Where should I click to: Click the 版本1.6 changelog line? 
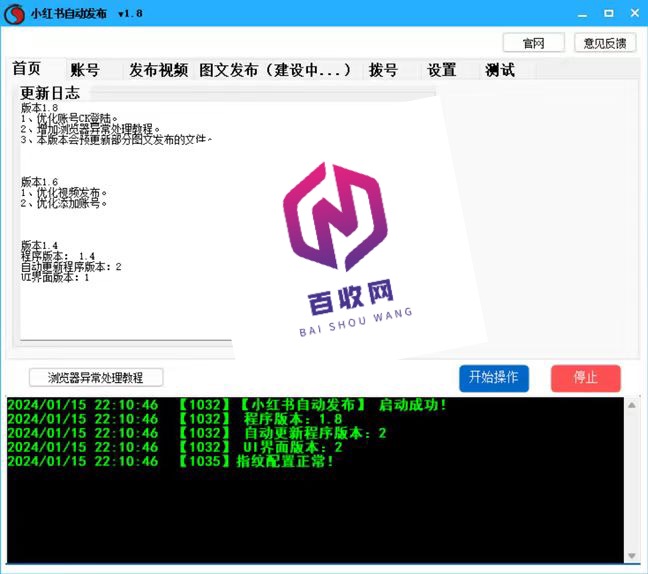click(x=39, y=182)
